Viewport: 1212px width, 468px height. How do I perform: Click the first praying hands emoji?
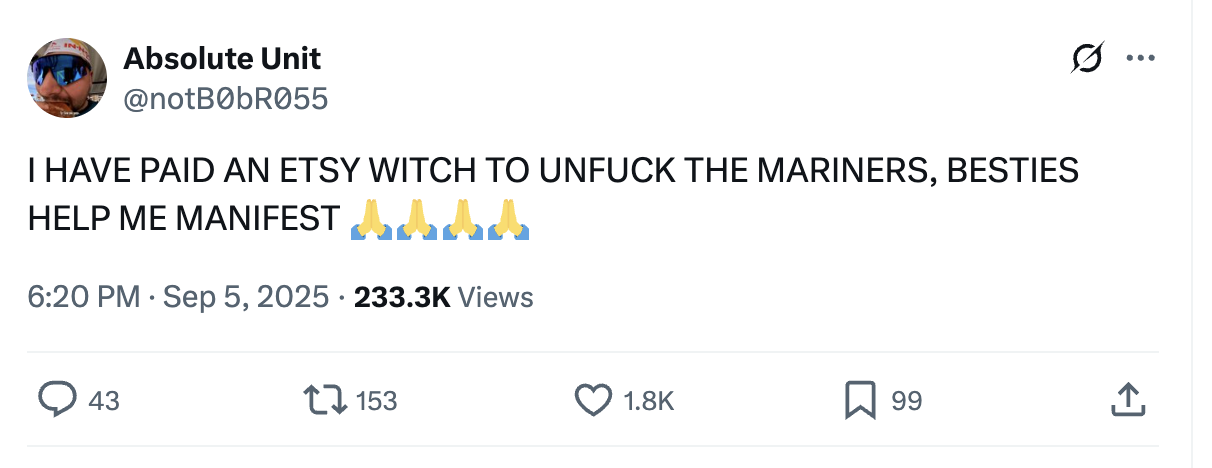tap(372, 219)
